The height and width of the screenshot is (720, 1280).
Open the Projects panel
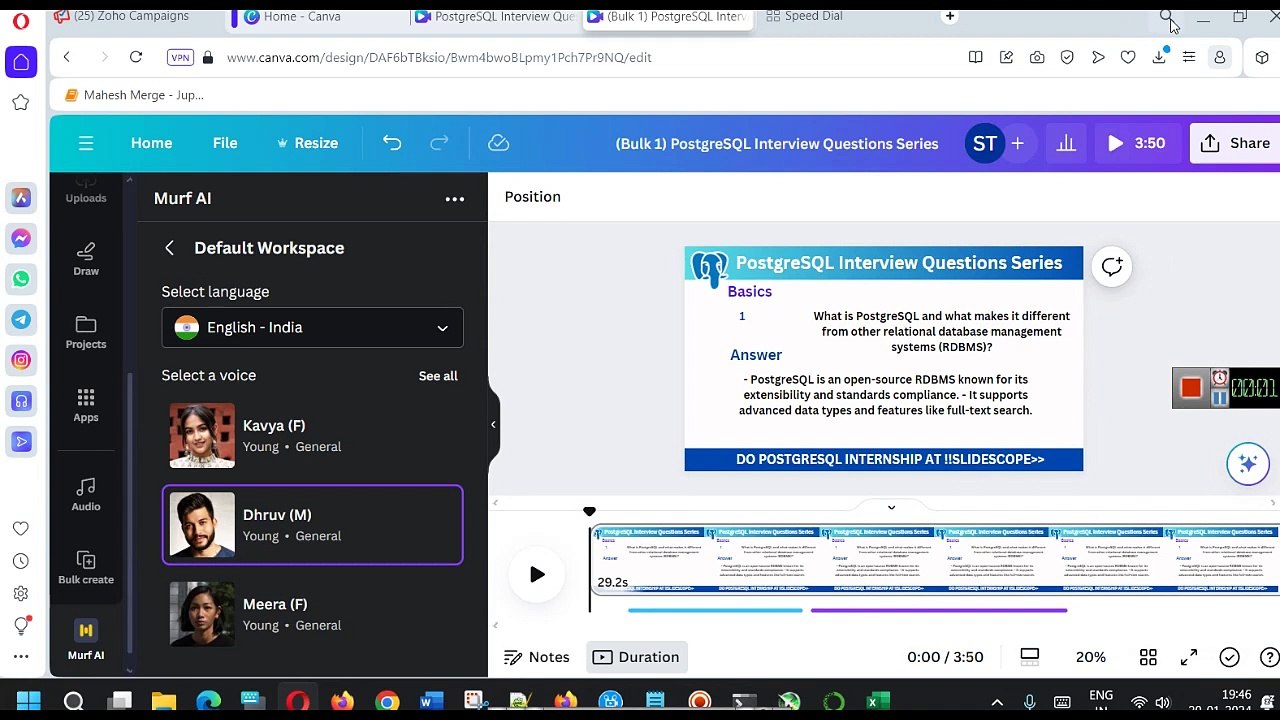[86, 332]
